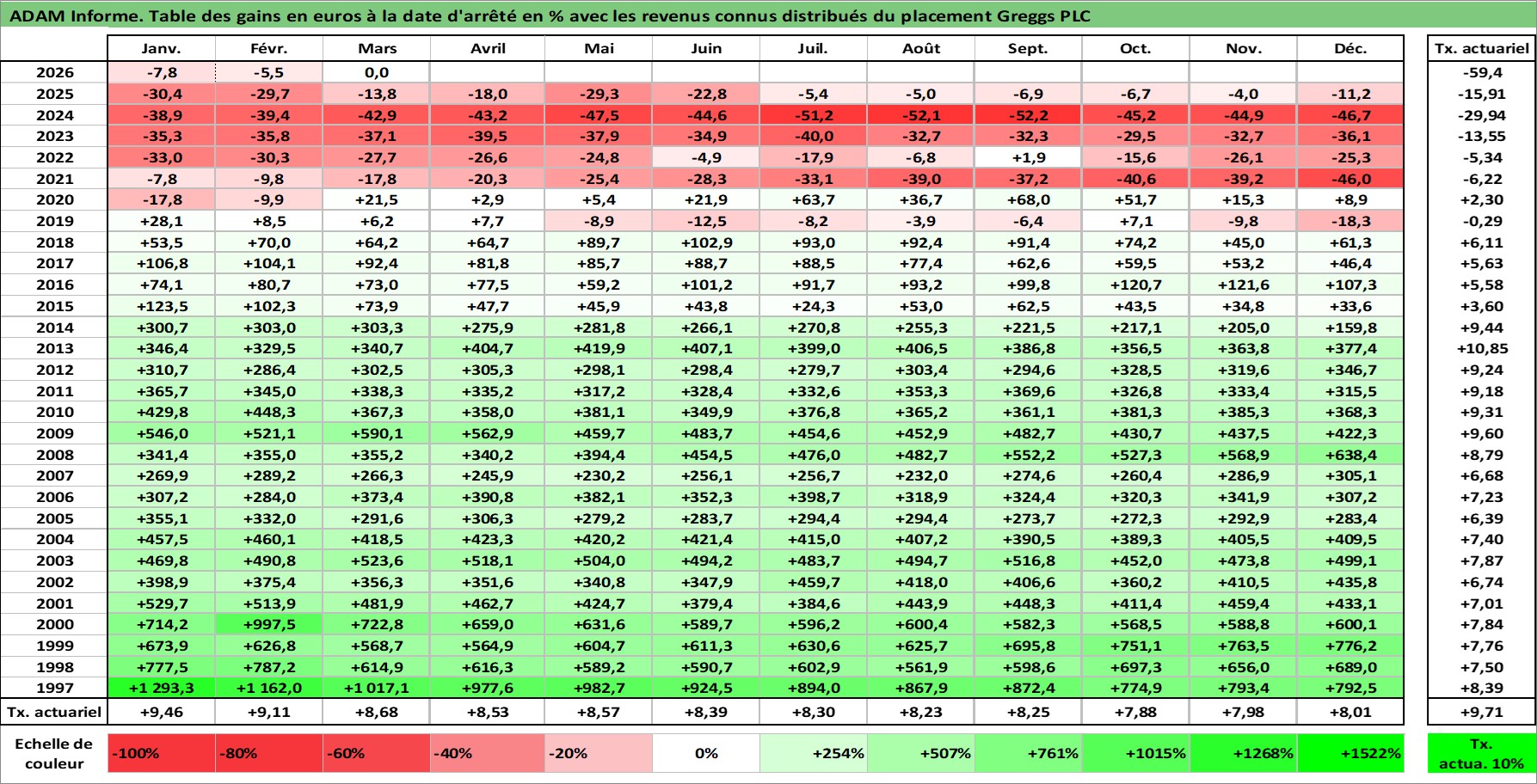Image resolution: width=1537 pixels, height=784 pixels.
Task: Click the -20% pale red swatch
Action: [599, 753]
